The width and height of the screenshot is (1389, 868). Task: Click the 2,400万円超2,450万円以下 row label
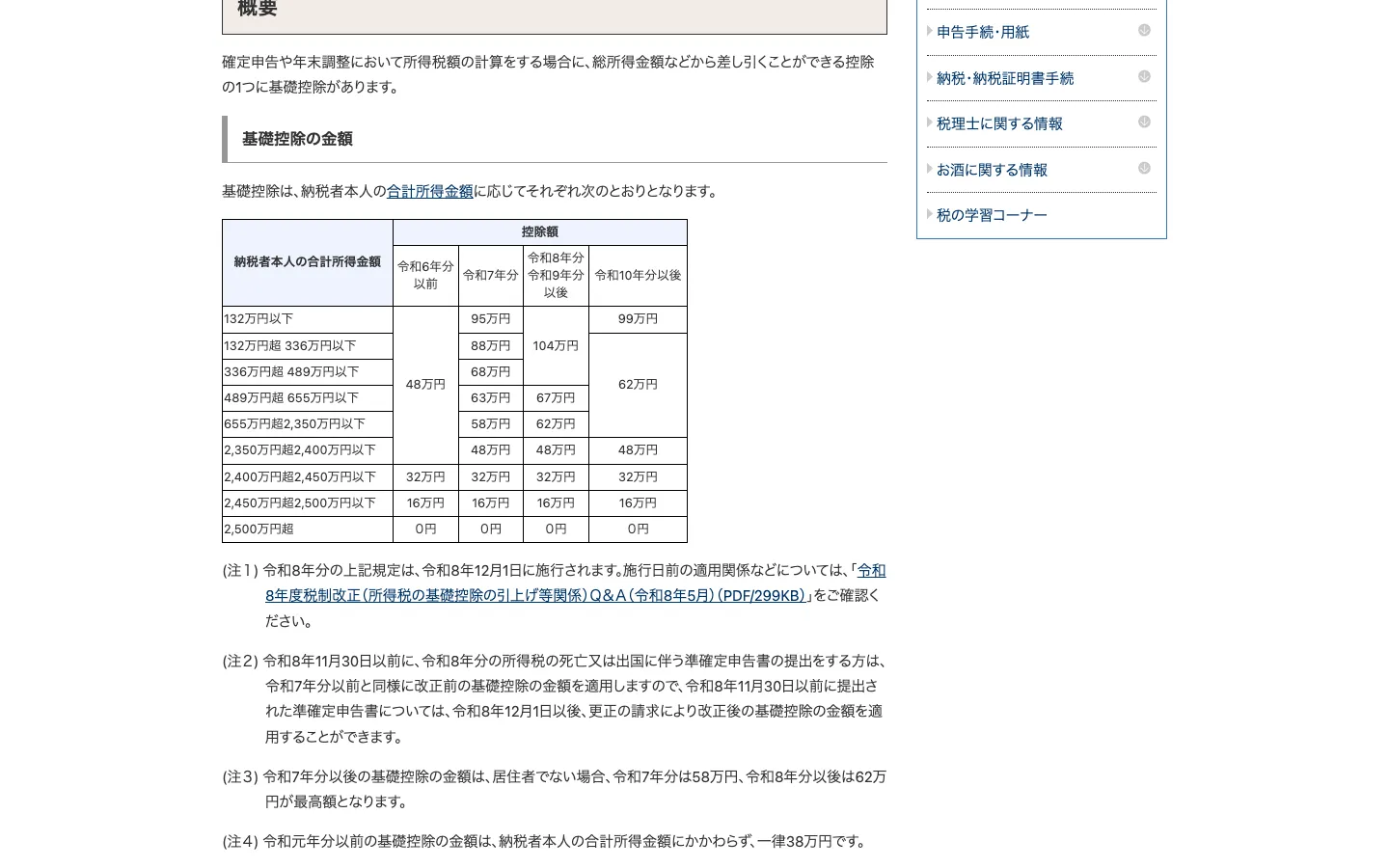coord(308,477)
